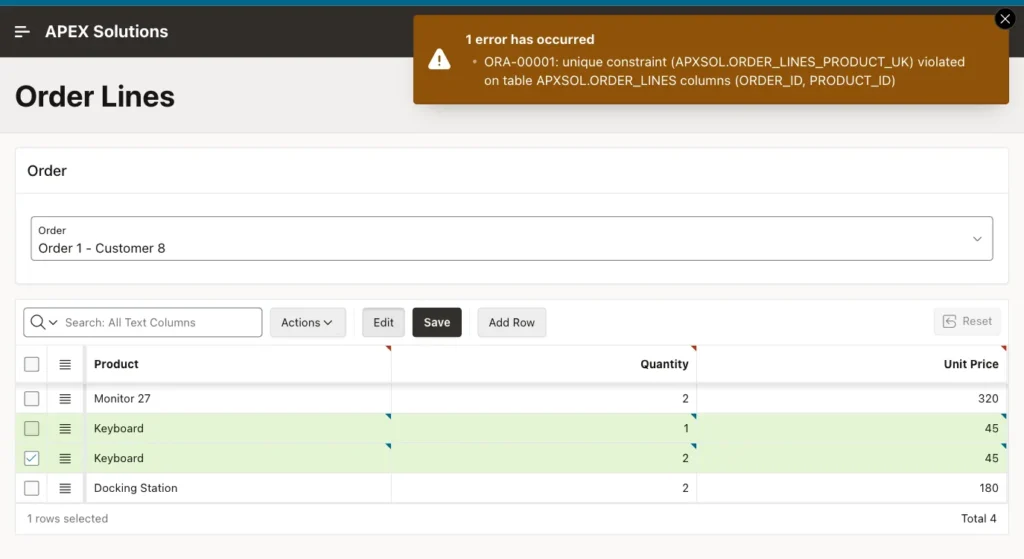Click the Docking Station product cell
Screen dimensions: 1024x559
pos(238,488)
